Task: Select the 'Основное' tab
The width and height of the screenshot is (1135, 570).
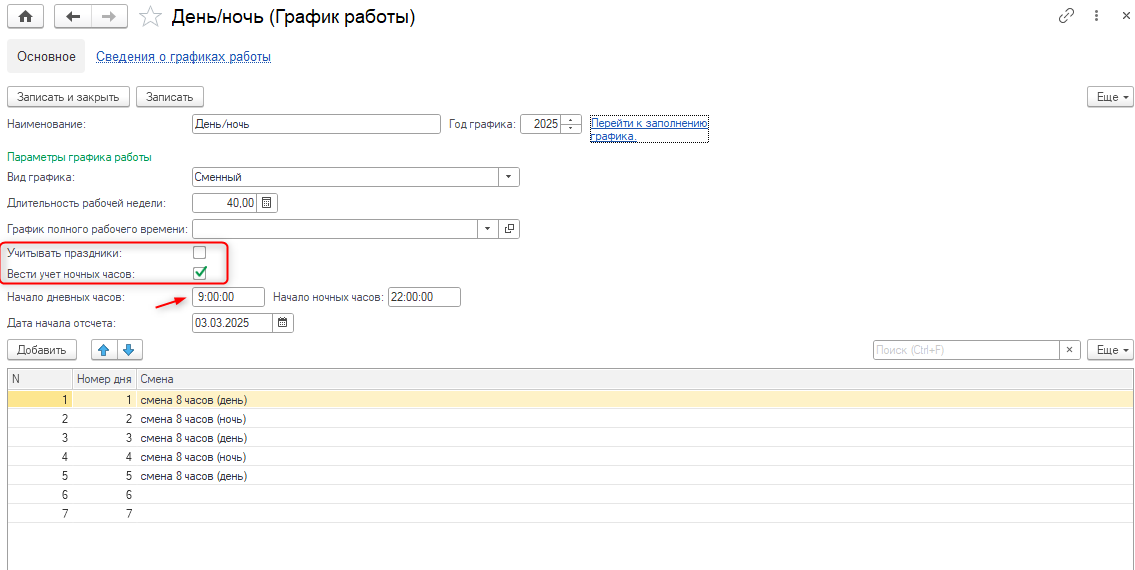Action: pyautogui.click(x=46, y=57)
